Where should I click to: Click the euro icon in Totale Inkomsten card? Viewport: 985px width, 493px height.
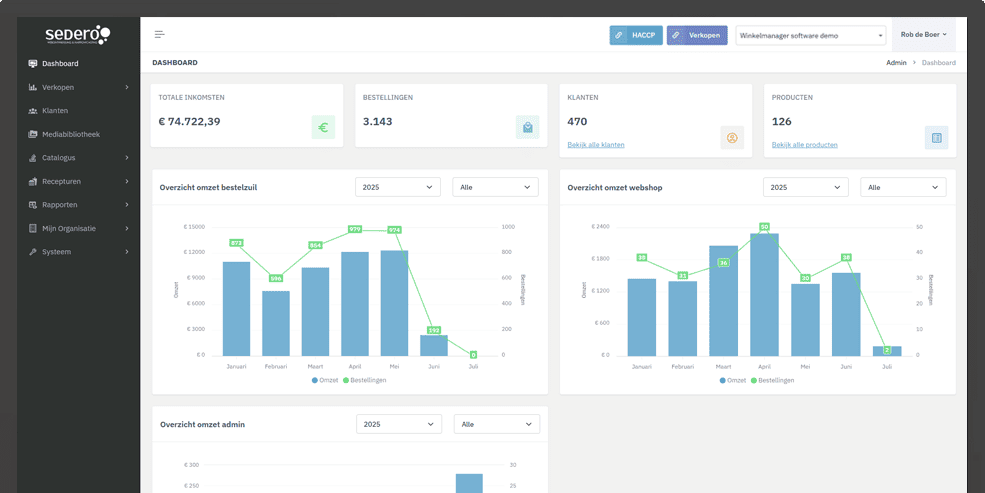(323, 127)
